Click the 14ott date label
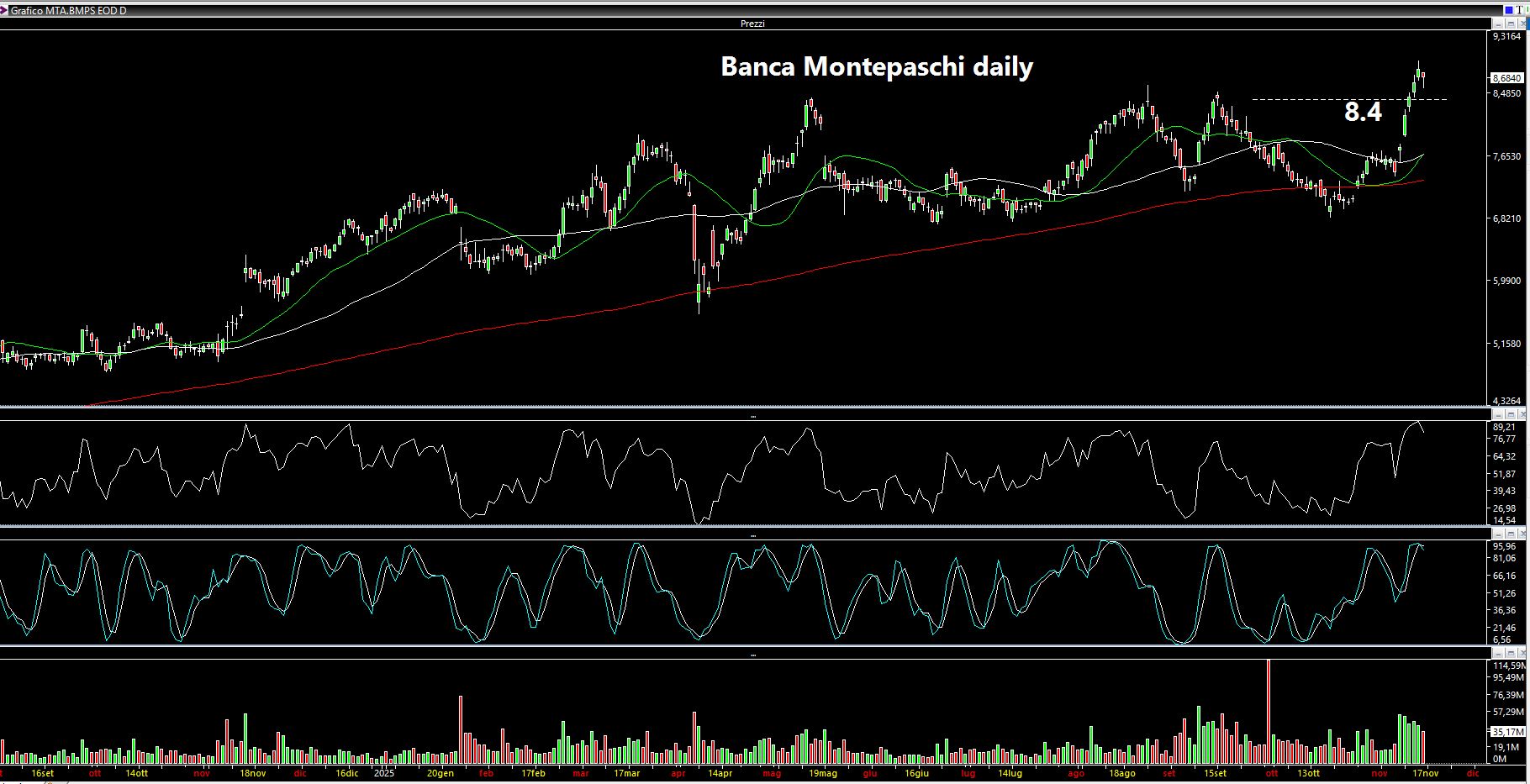This screenshot has height=784, width=1530. click(x=137, y=773)
